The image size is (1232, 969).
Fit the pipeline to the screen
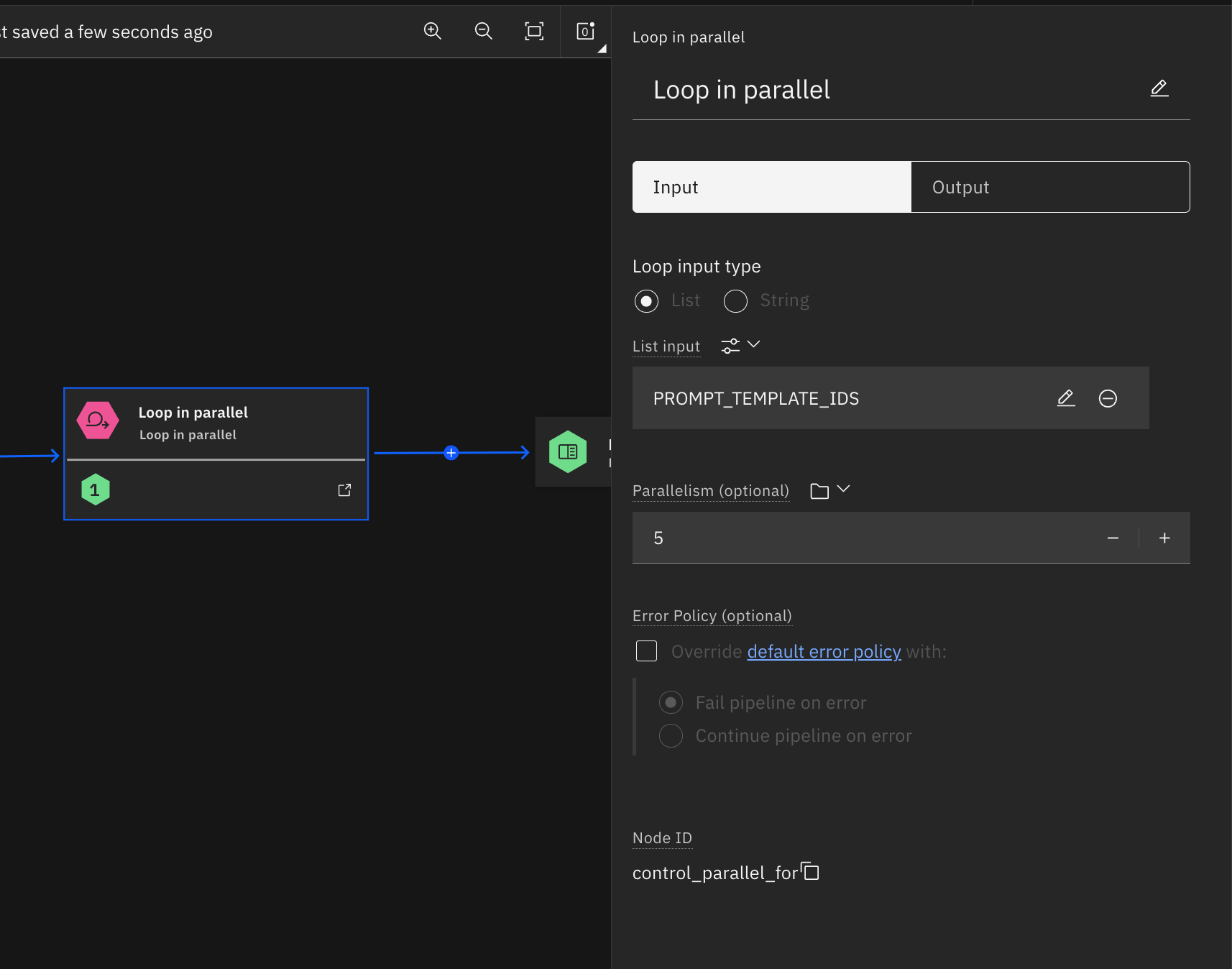(x=534, y=31)
